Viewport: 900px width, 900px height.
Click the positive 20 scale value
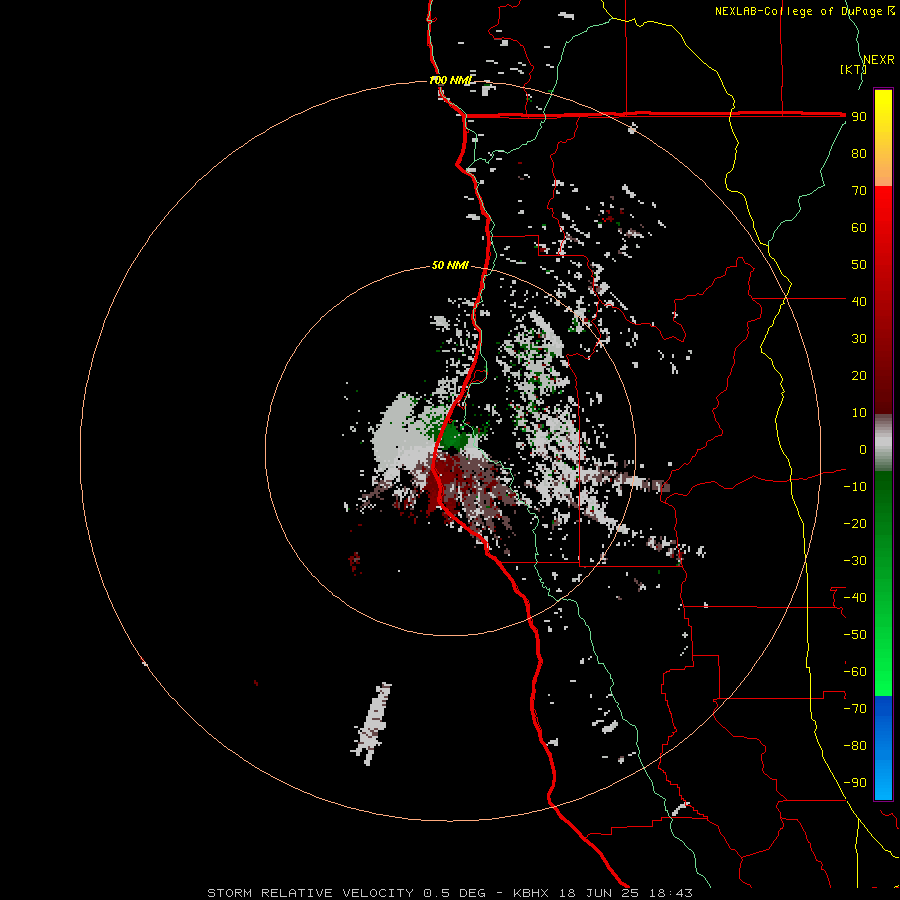coord(859,375)
